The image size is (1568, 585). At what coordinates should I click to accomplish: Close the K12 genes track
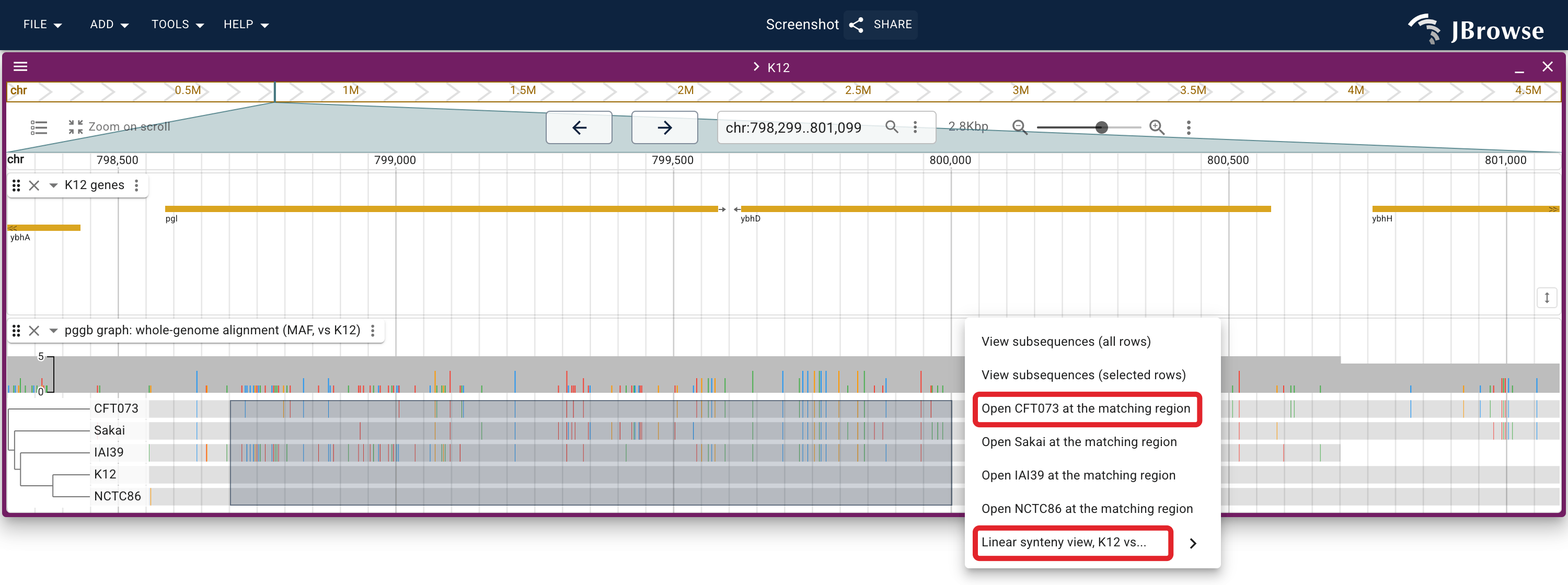[x=34, y=185]
